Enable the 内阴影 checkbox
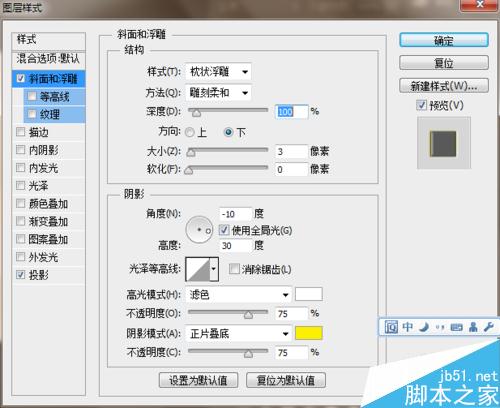Image resolution: width=500 pixels, height=408 pixels. click(x=21, y=150)
